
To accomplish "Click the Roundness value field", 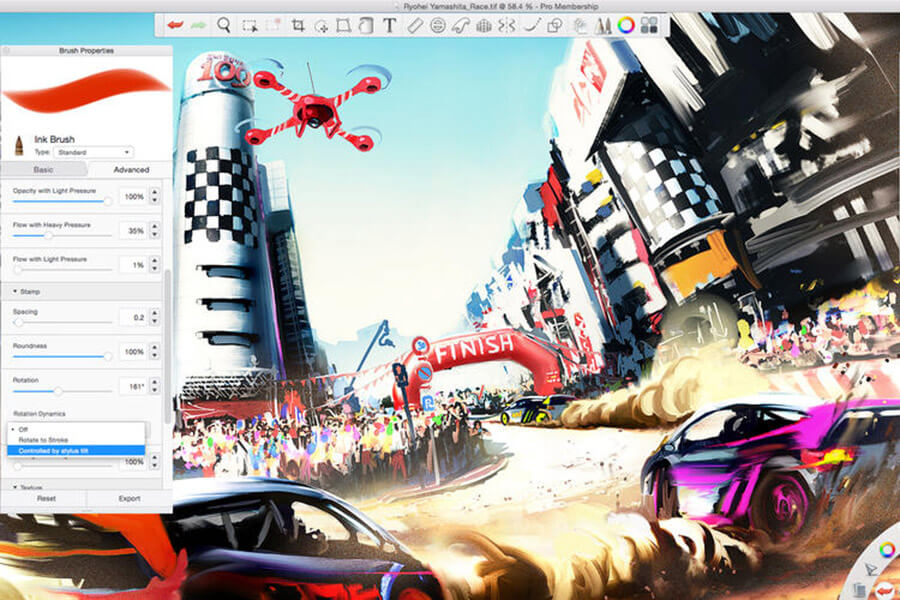I will 133,351.
